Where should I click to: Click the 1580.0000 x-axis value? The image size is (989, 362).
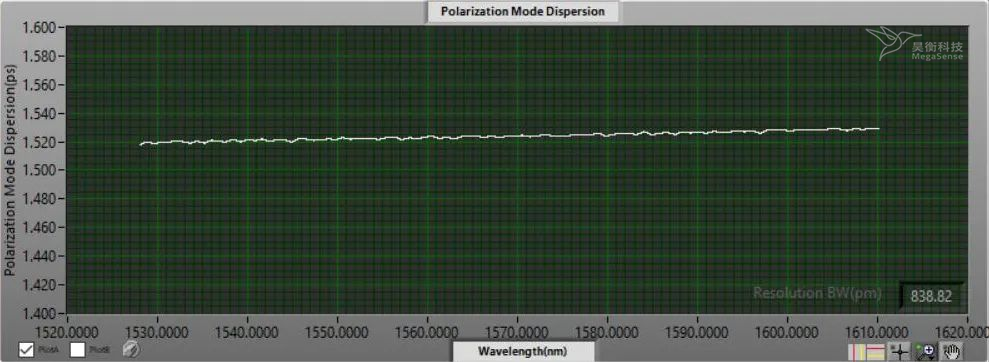click(x=607, y=332)
